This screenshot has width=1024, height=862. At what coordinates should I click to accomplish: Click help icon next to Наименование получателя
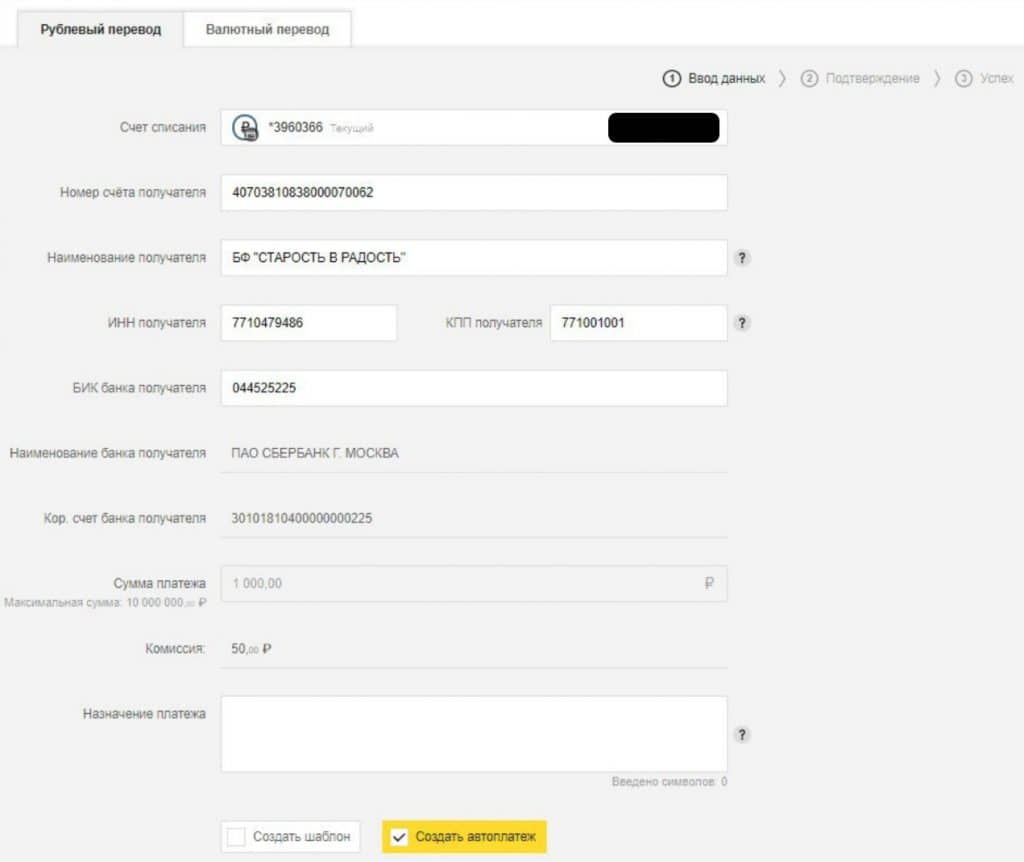(742, 258)
